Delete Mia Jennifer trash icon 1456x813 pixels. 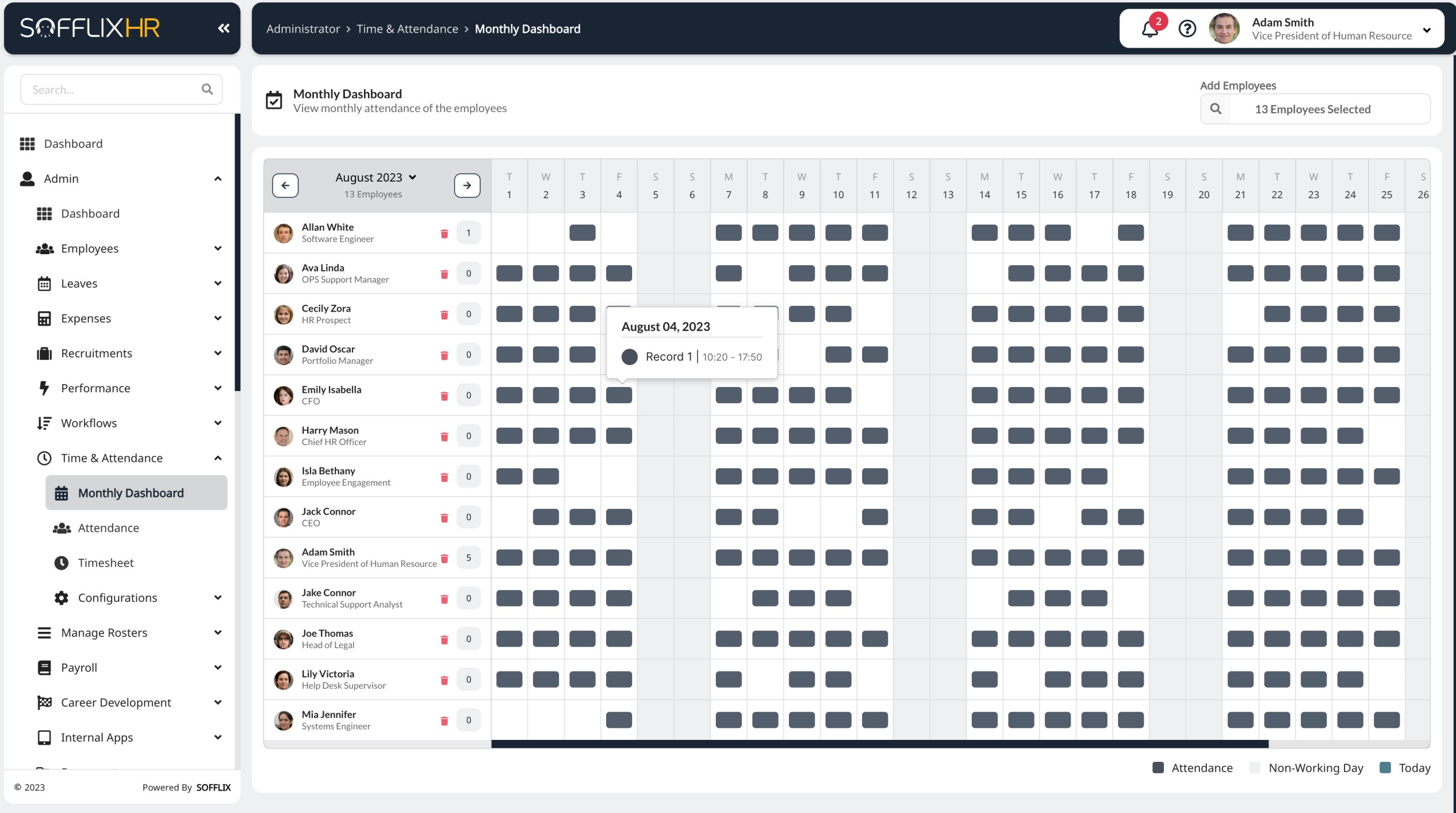tap(444, 721)
